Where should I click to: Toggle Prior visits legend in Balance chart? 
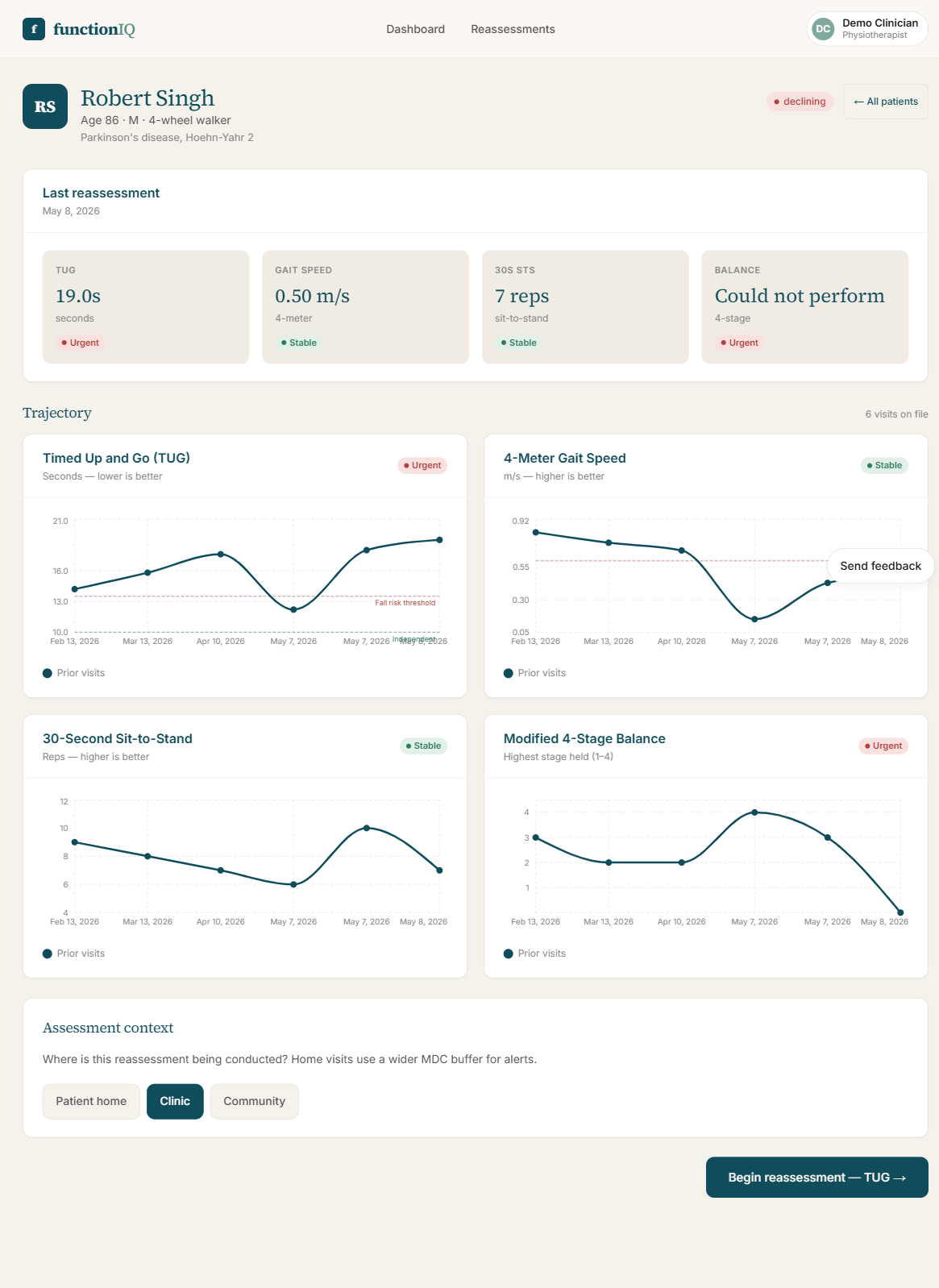click(x=534, y=954)
